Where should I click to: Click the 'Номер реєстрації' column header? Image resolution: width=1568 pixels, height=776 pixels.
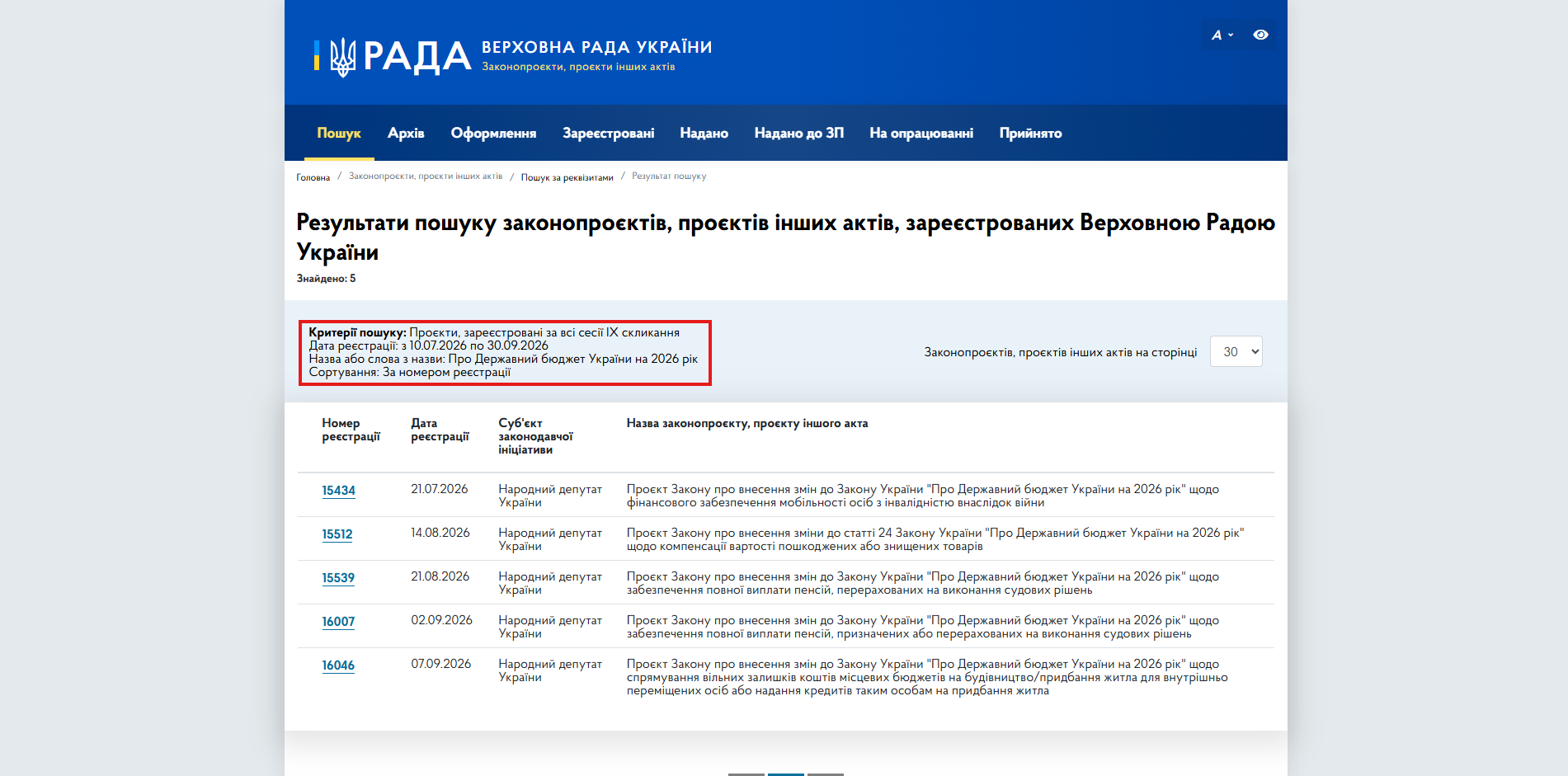click(x=351, y=430)
